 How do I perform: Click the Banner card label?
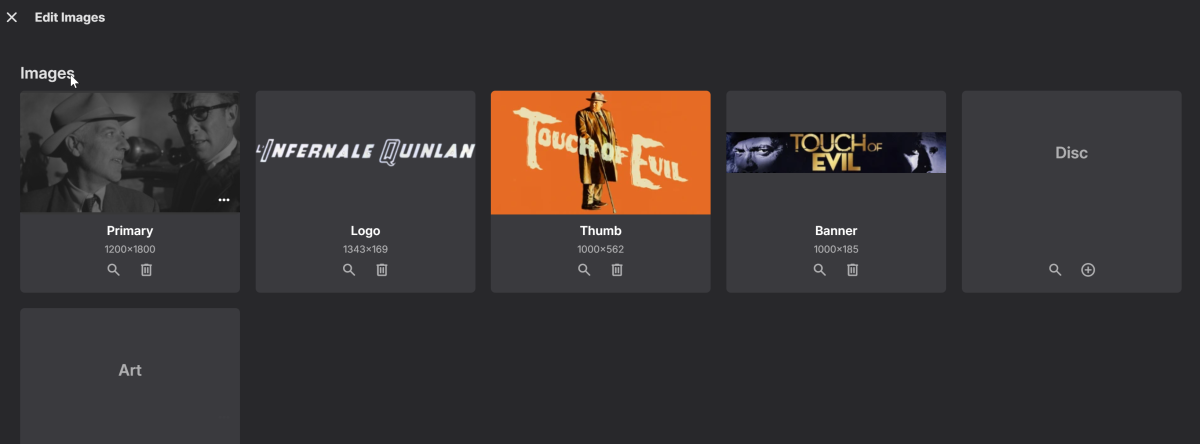(x=836, y=231)
